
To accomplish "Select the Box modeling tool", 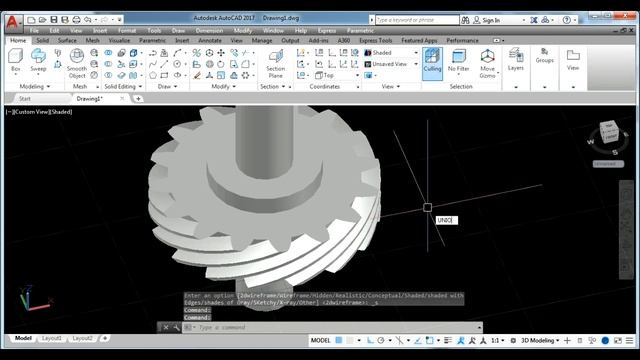I will pos(16,60).
